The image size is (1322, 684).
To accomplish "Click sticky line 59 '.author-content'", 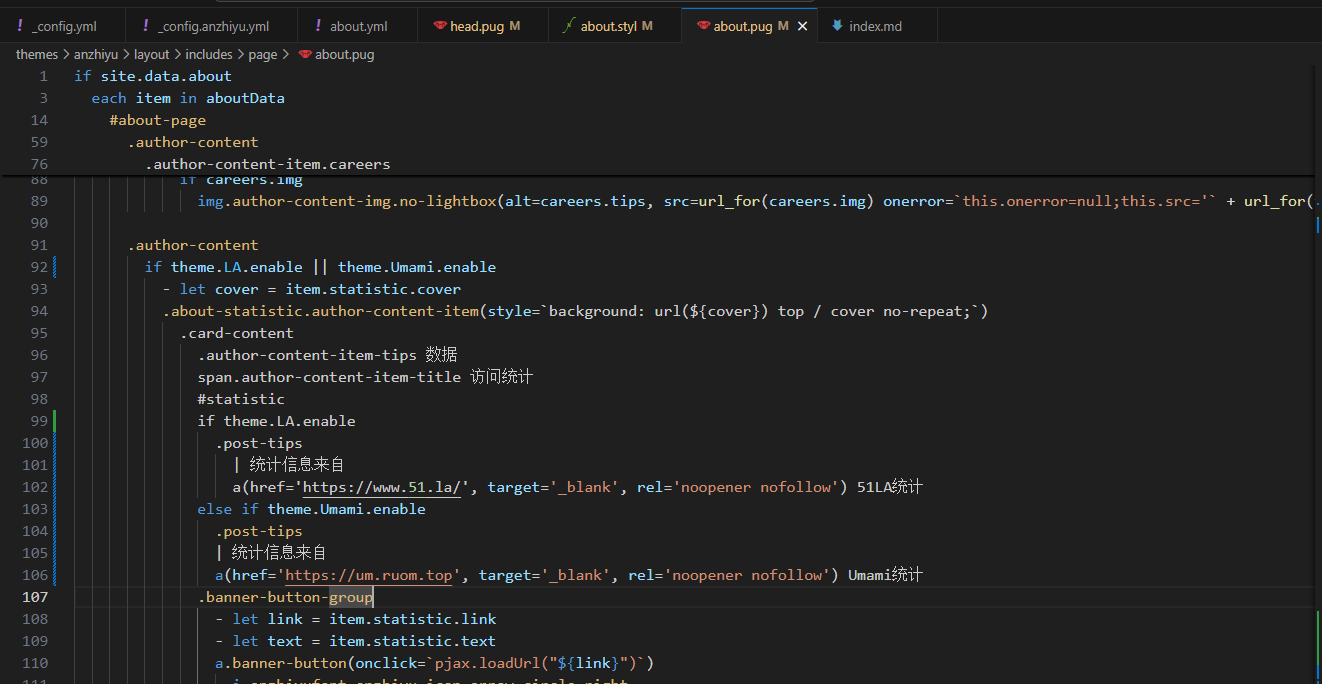I will (193, 142).
